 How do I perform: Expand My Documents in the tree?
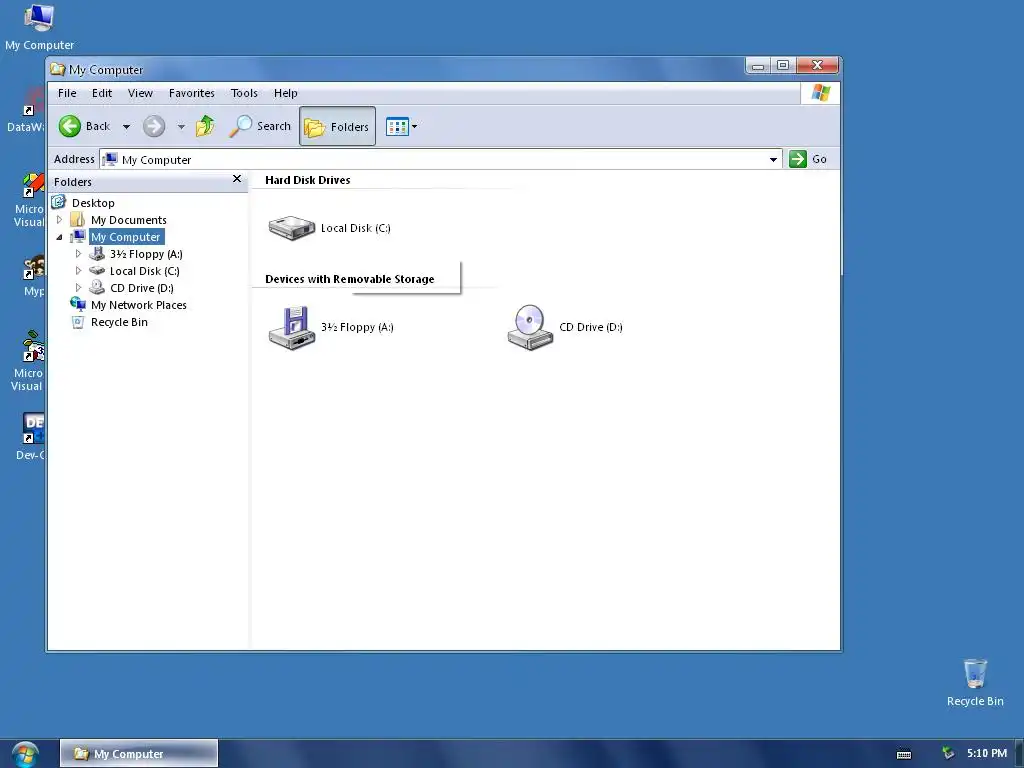tap(59, 219)
